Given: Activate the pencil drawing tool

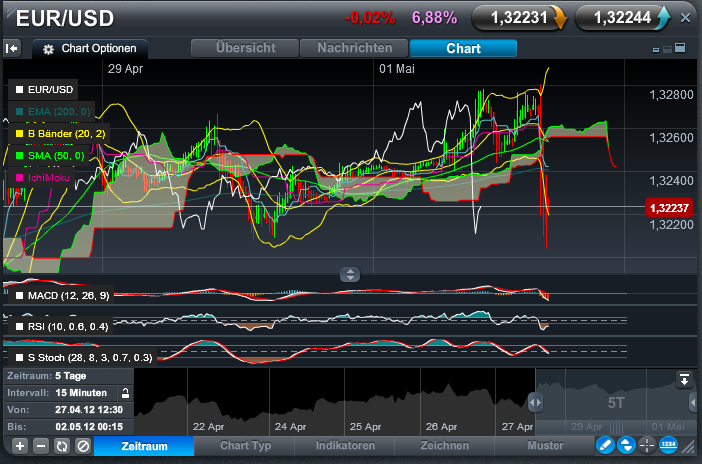Looking at the screenshot, I should pos(605,446).
